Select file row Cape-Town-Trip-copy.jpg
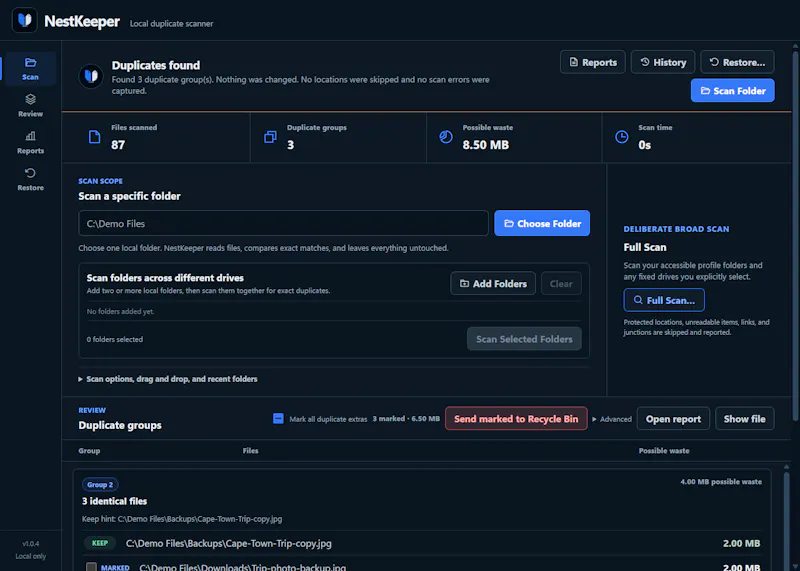Screen dimensions: 800x571 click(x=422, y=543)
